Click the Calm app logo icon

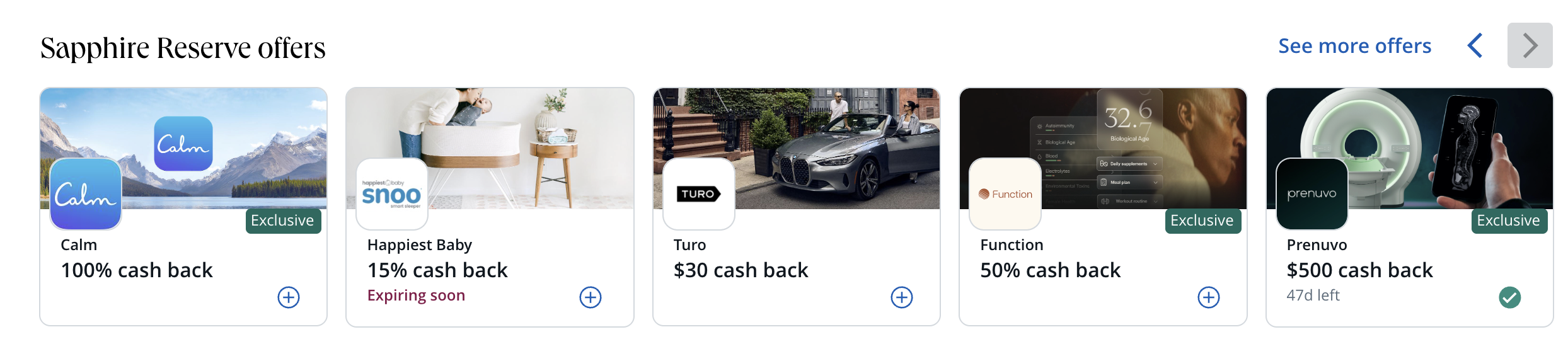pos(86,194)
